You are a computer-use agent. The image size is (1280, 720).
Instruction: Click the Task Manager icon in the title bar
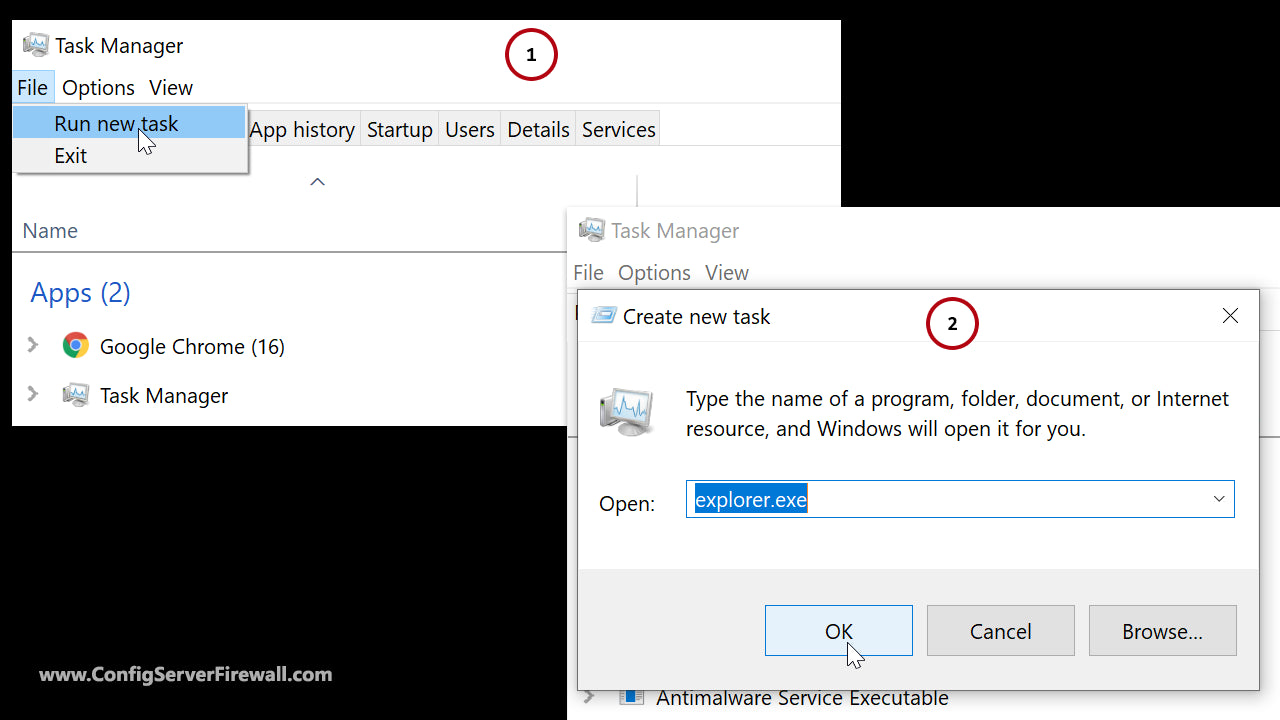coord(35,45)
